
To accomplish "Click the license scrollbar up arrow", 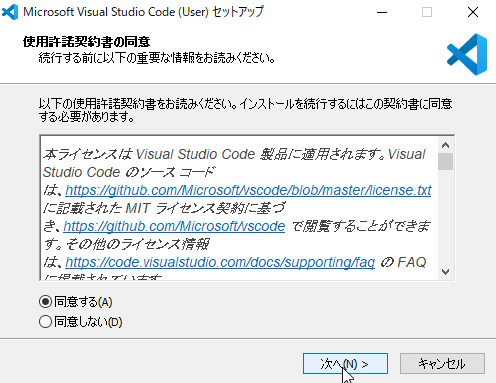I will [445, 145].
